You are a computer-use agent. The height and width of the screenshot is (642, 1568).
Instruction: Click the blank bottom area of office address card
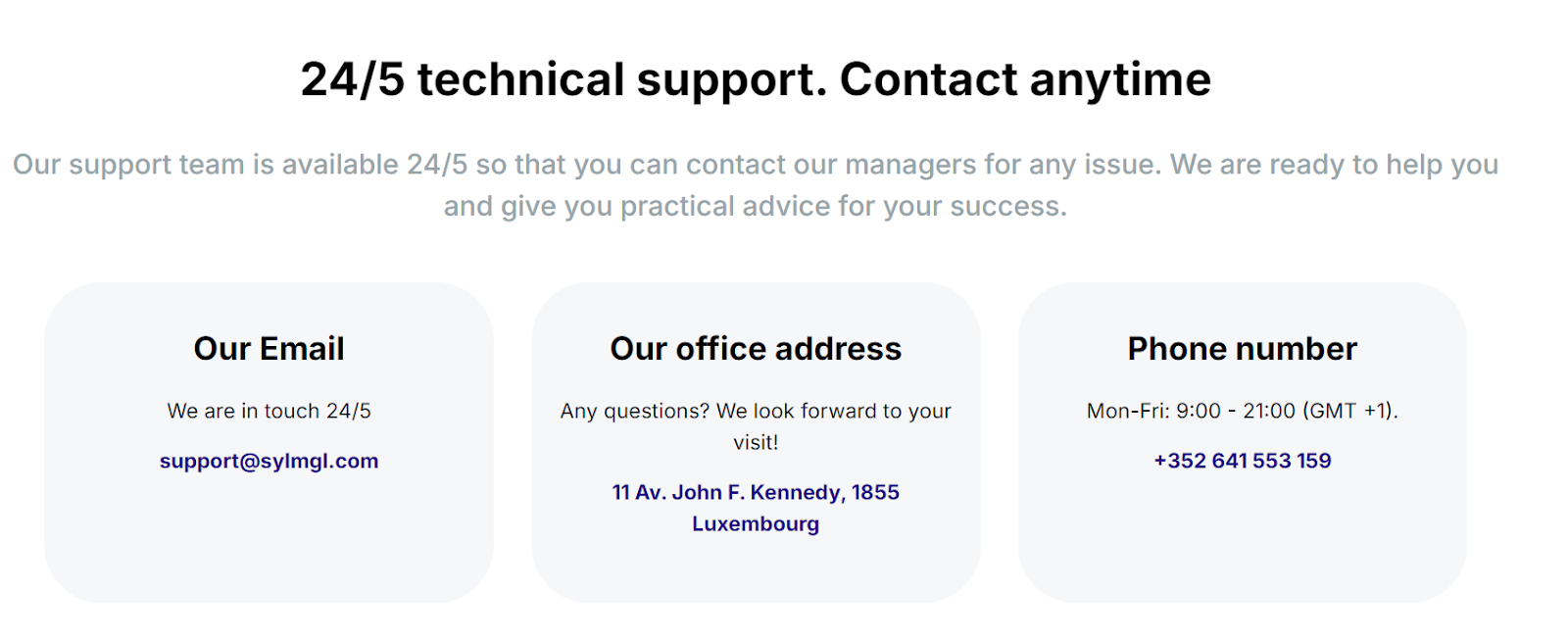[756, 570]
